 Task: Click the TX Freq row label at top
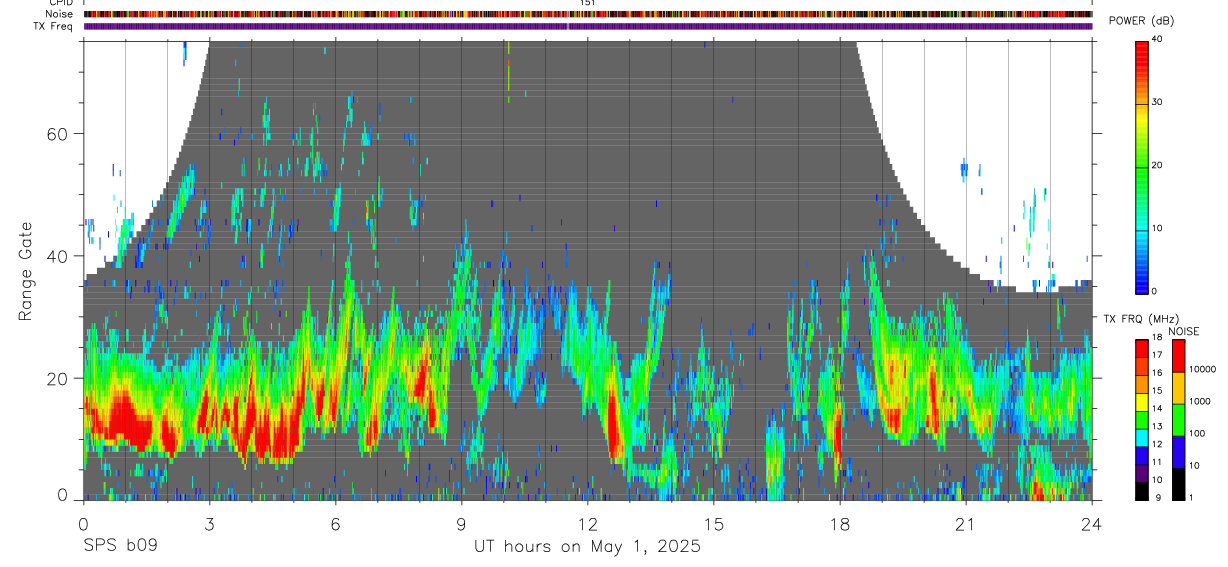[54, 26]
